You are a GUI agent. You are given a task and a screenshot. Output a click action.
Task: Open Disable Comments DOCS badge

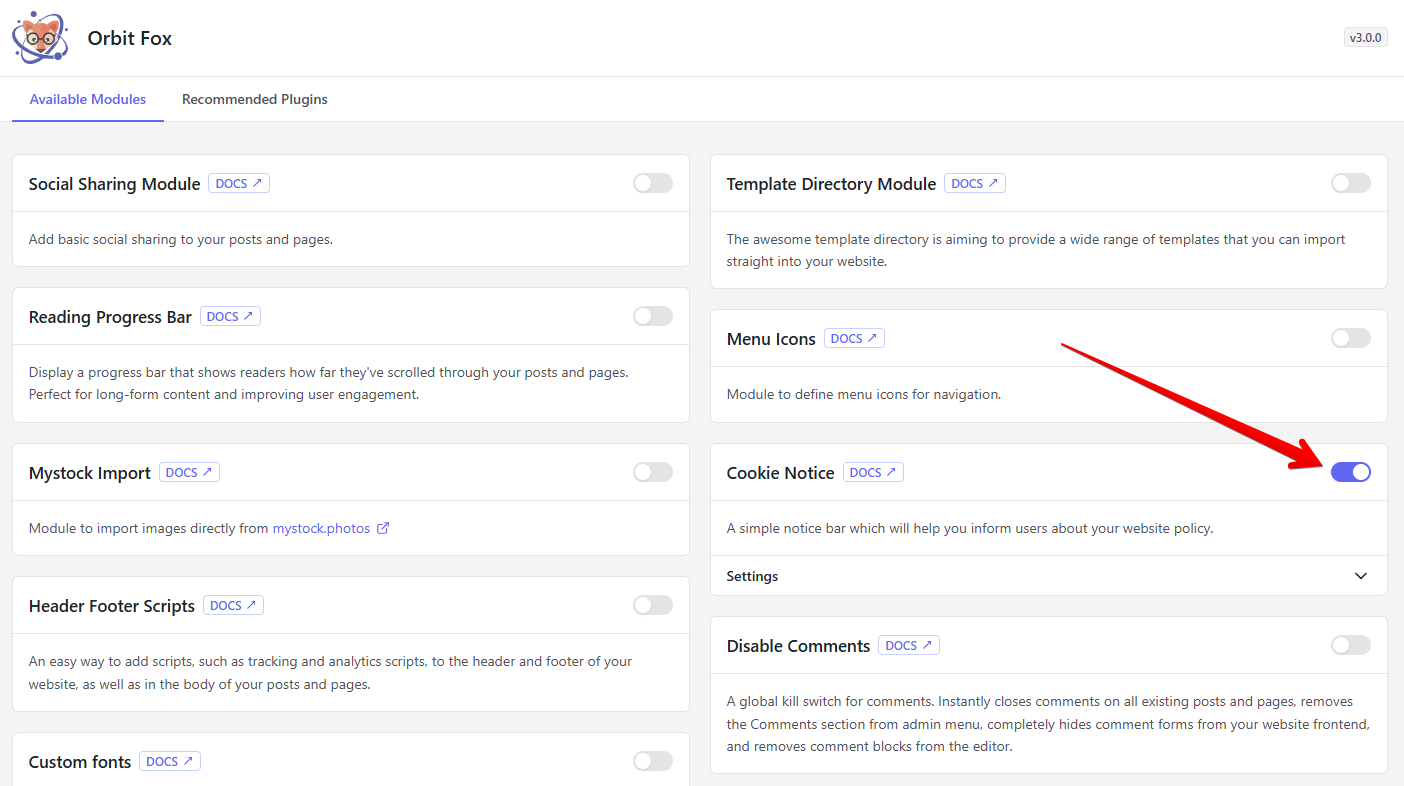(908, 646)
